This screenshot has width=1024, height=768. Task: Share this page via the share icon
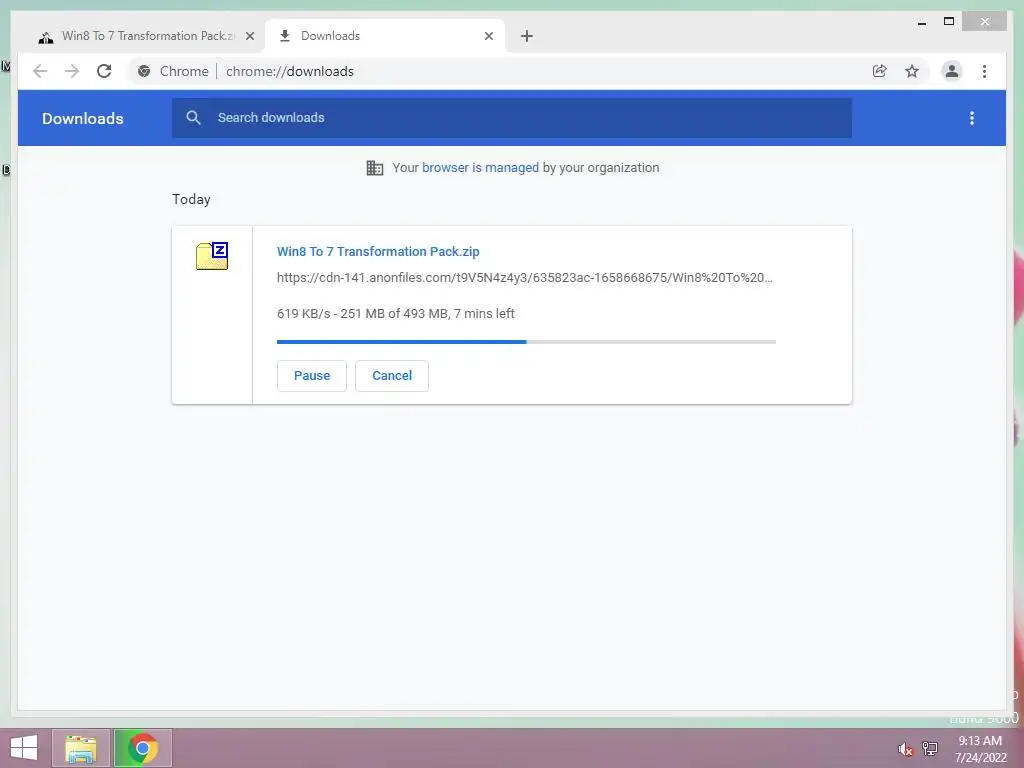tap(880, 71)
